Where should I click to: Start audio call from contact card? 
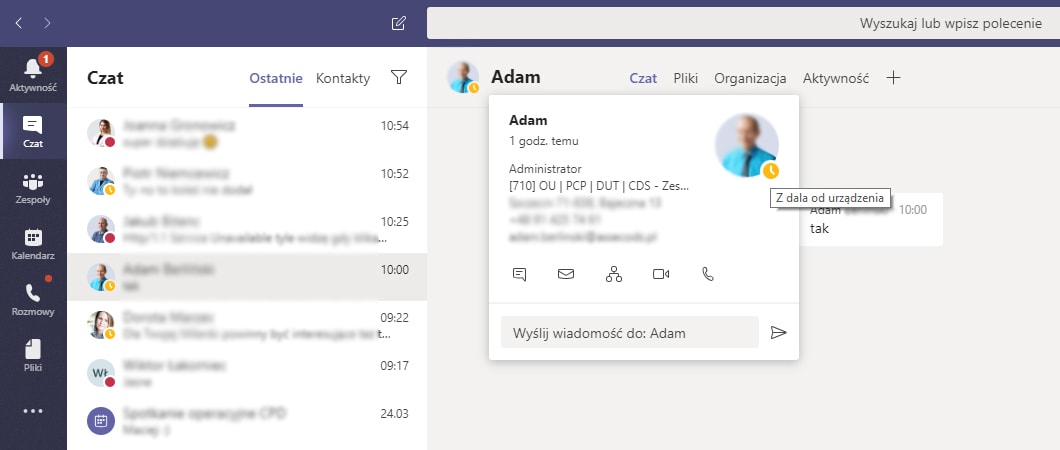(708, 274)
